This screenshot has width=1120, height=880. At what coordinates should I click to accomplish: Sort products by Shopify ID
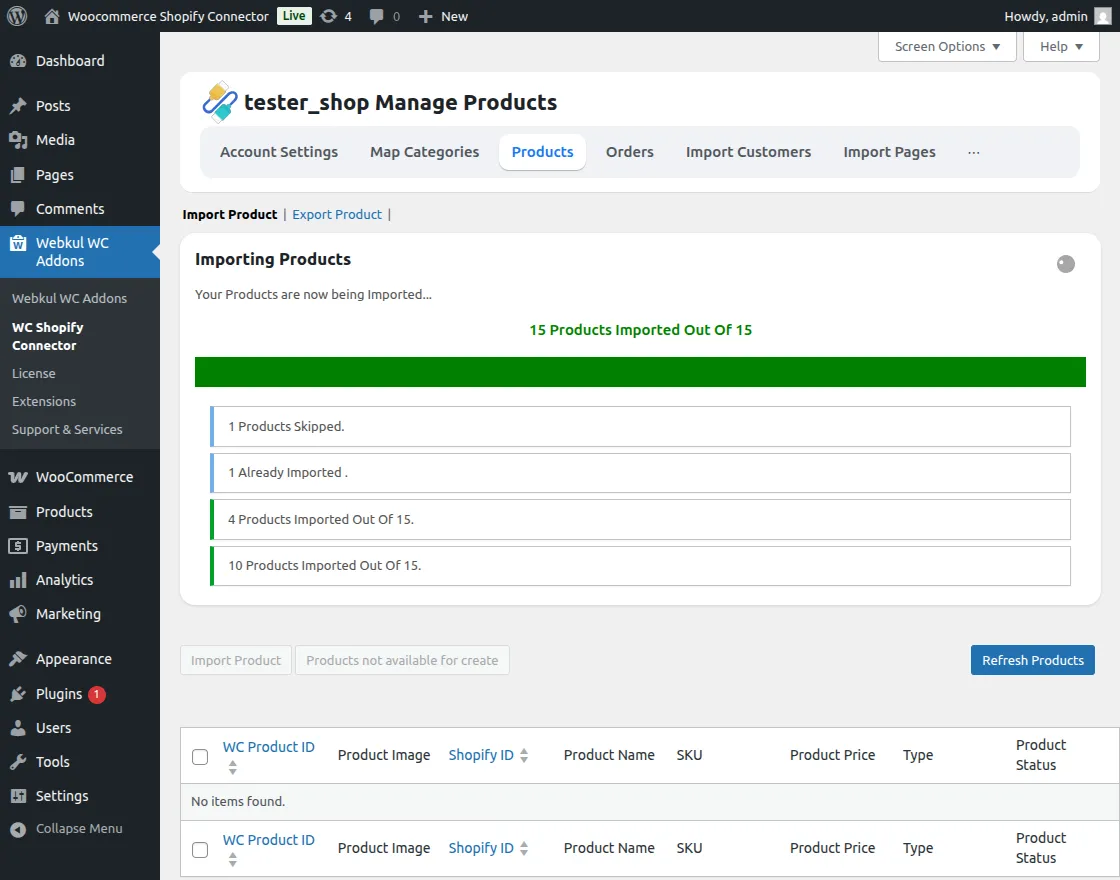[x=481, y=755]
